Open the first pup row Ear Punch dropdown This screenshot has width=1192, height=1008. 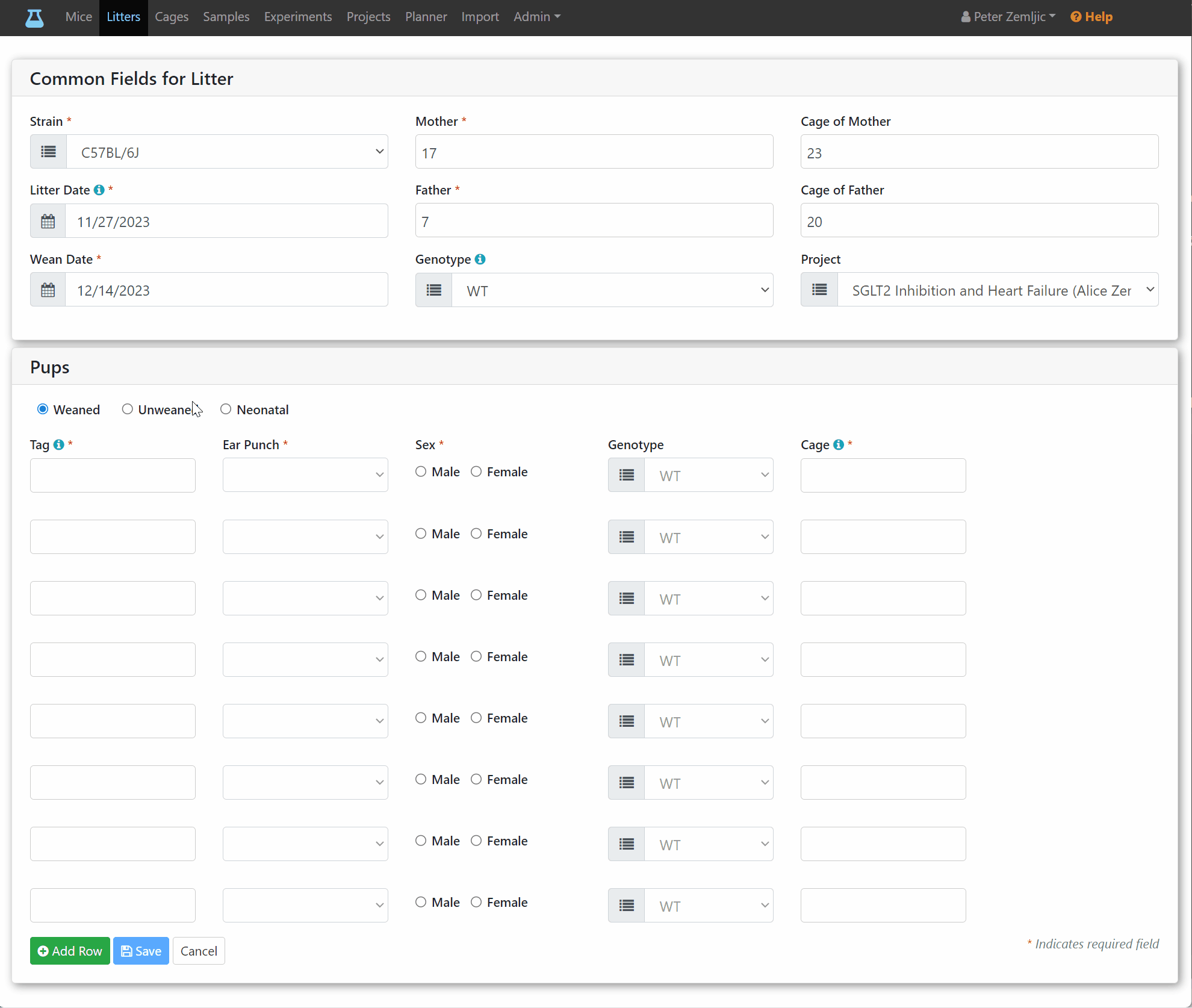pos(305,476)
